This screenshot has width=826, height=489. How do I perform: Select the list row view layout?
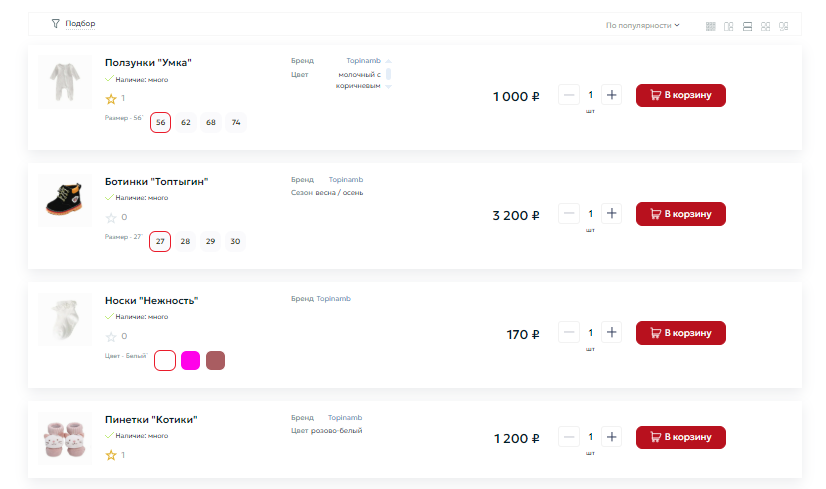747,26
